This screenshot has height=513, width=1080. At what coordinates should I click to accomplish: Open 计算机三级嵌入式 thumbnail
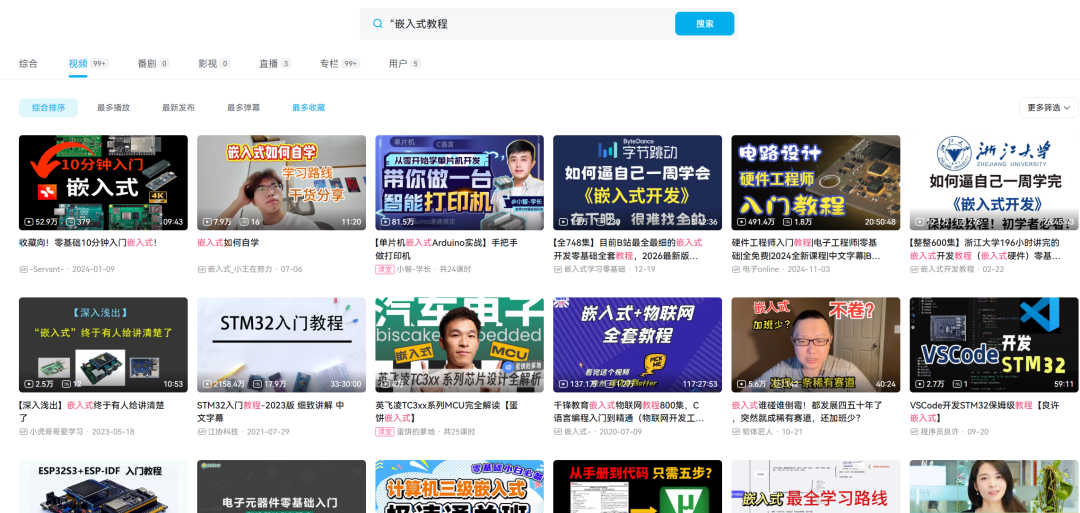[x=459, y=487]
